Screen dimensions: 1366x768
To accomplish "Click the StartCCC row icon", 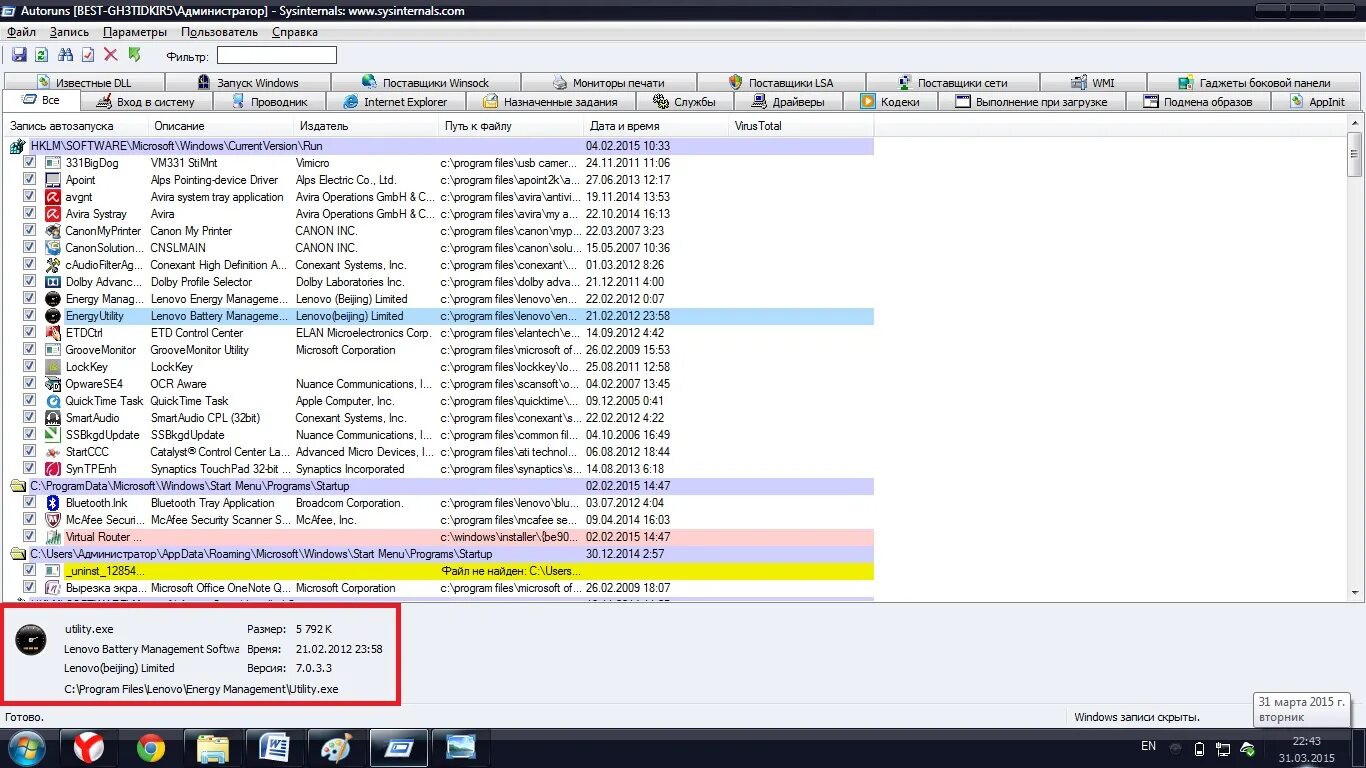I will coord(53,452).
